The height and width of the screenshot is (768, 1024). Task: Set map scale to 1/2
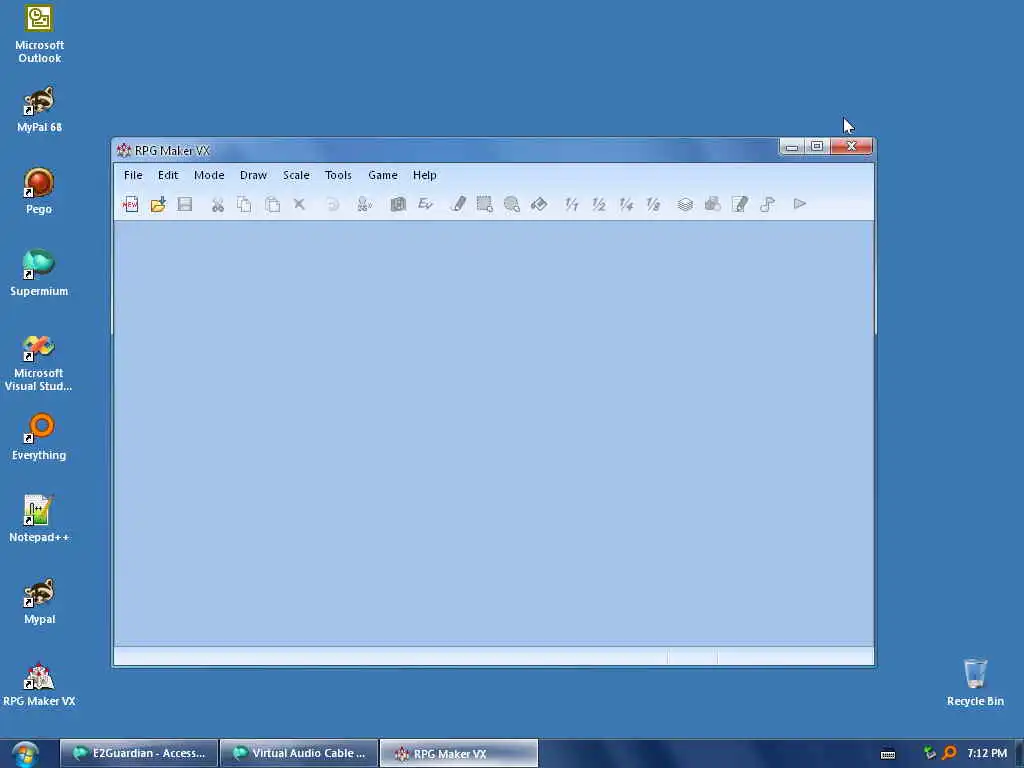click(599, 204)
